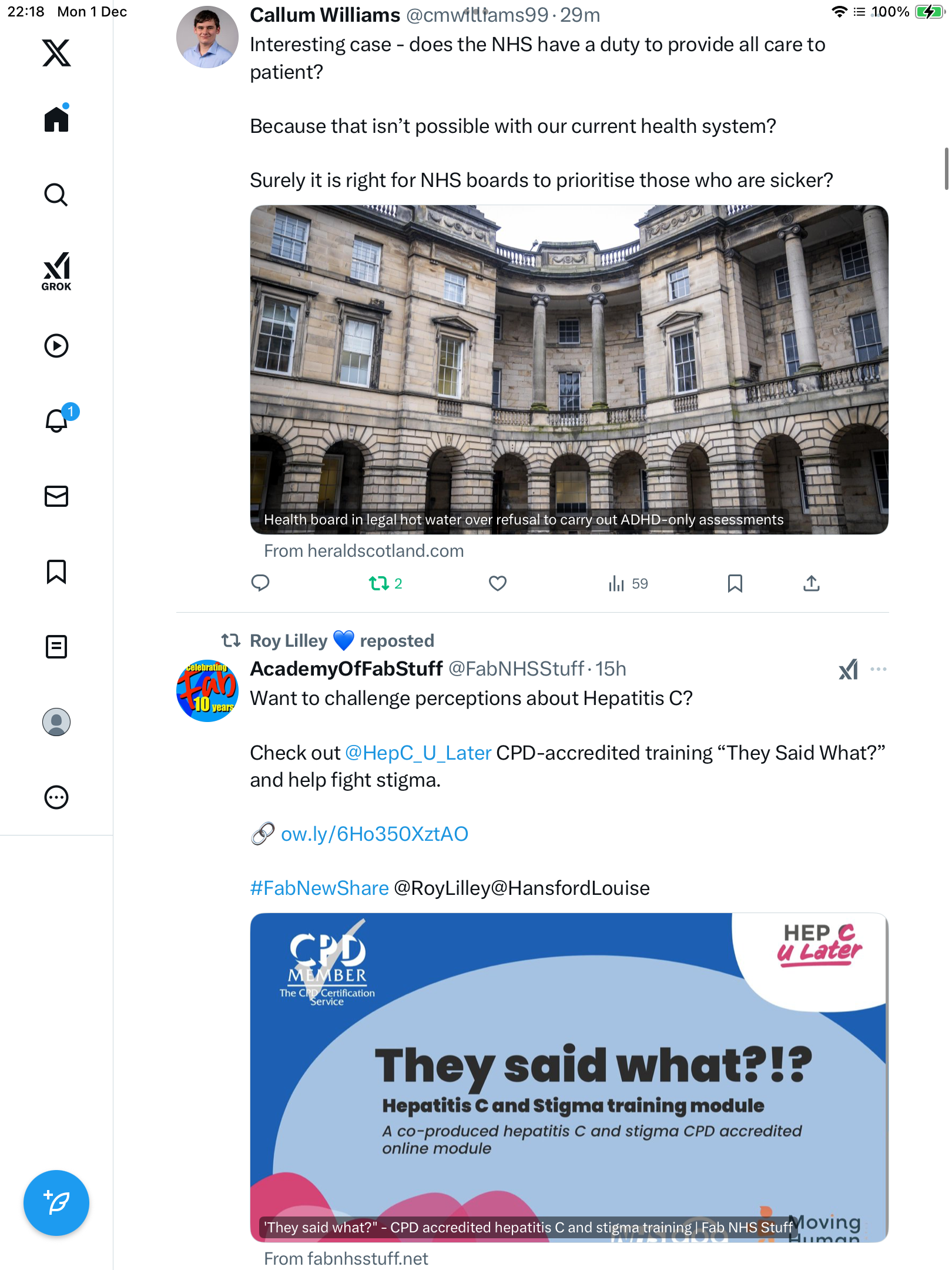Like Callum Williams' post

pos(498,583)
